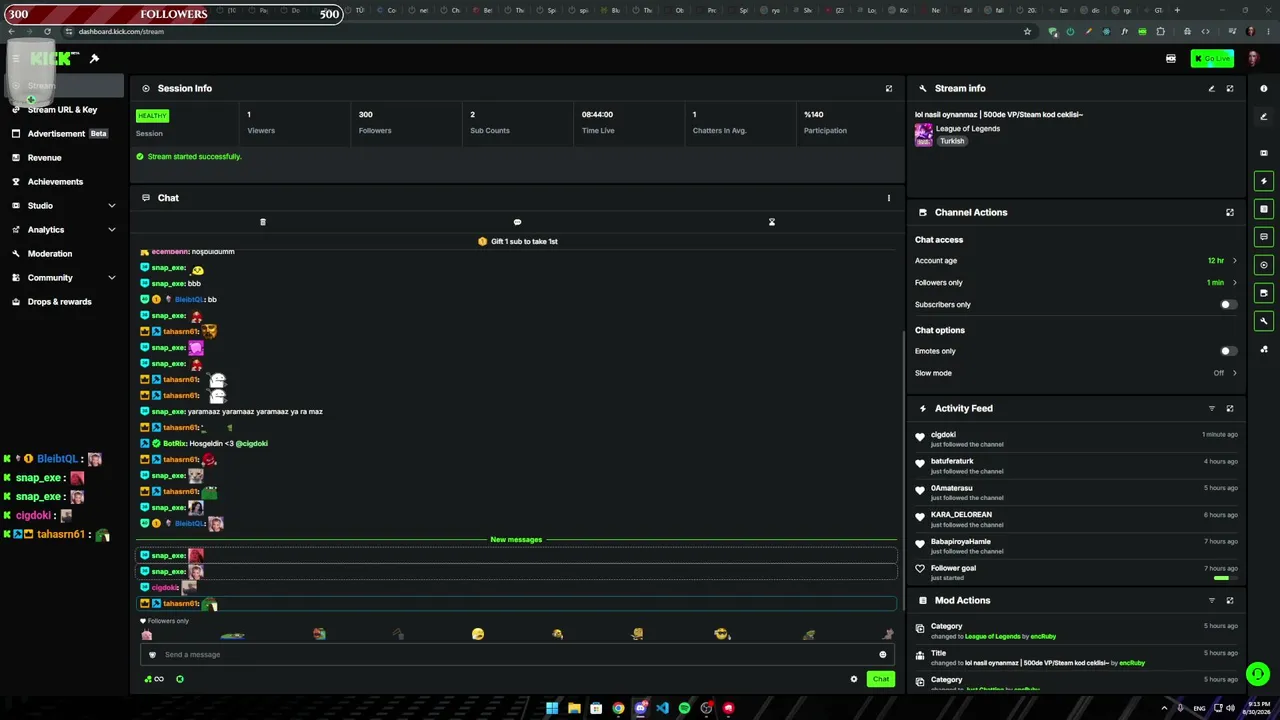Click username KARA_DELOREAN in Activity Feed
The width and height of the screenshot is (1280, 720).
(x=961, y=514)
